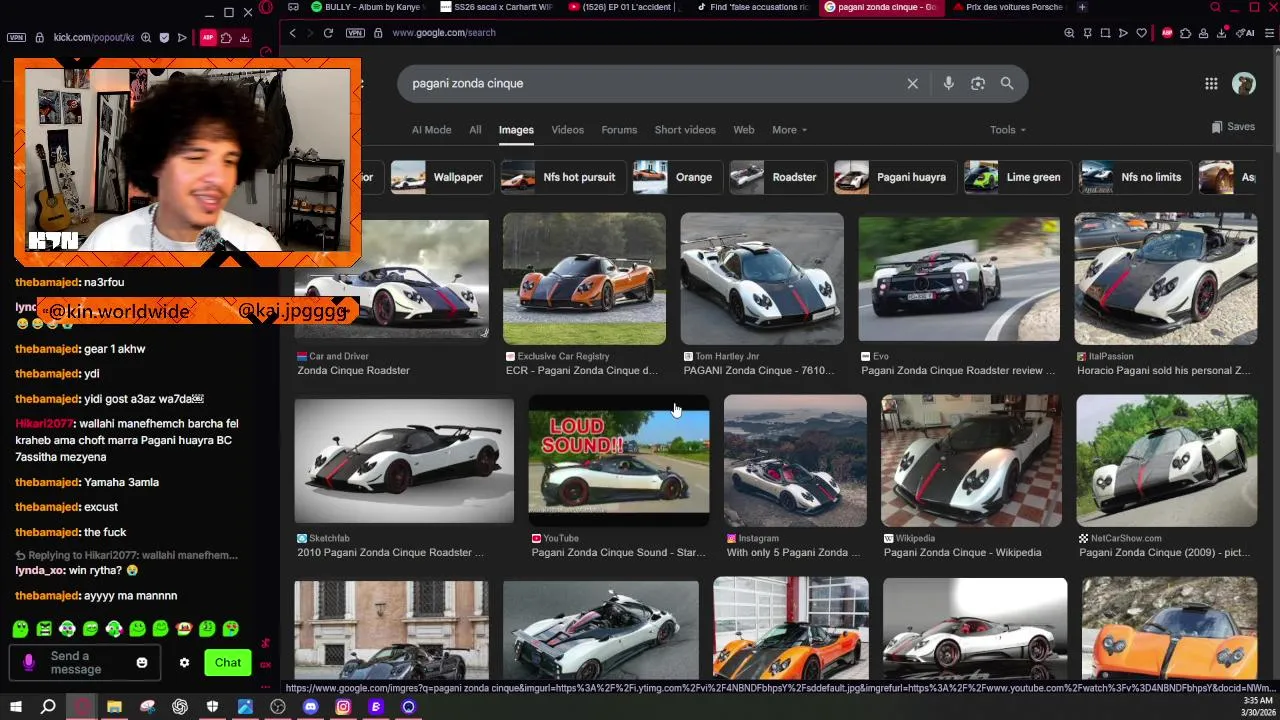Click voice search microphone in Google search box
This screenshot has height=720, width=1280.
point(948,84)
